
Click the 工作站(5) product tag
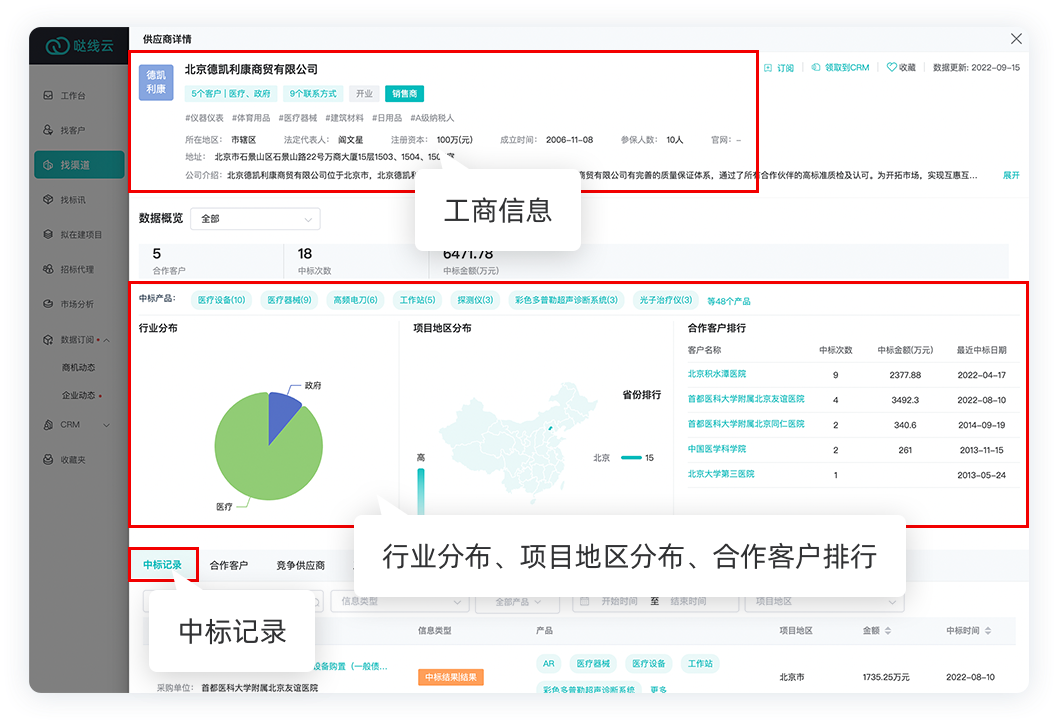click(417, 300)
